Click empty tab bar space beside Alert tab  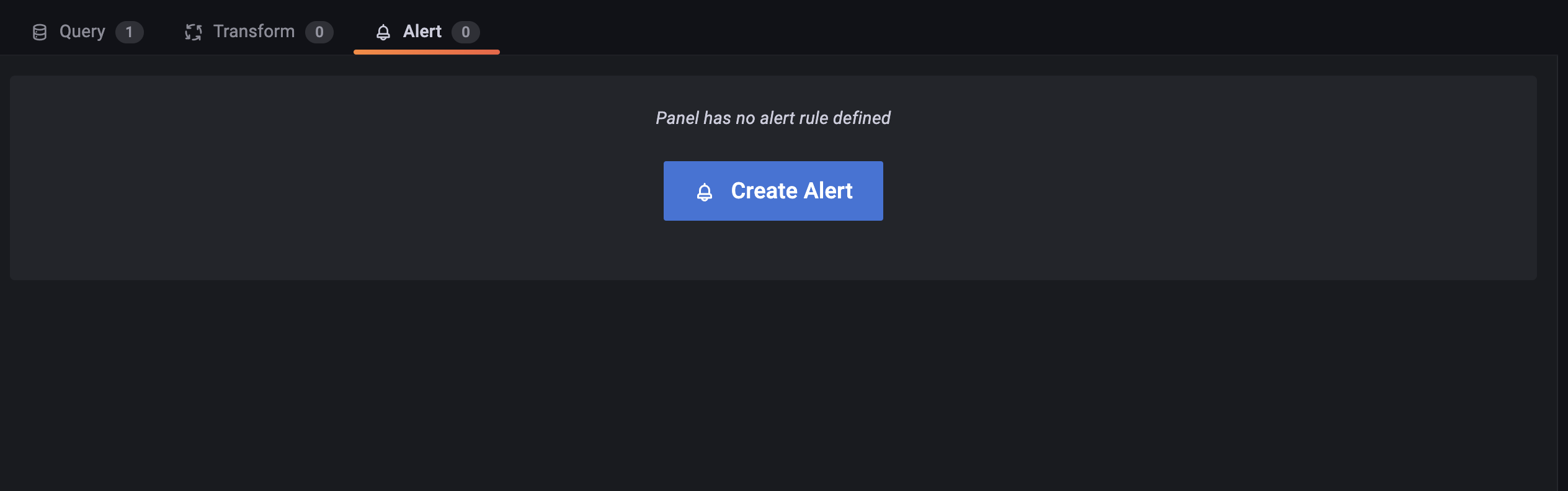(x=992, y=27)
